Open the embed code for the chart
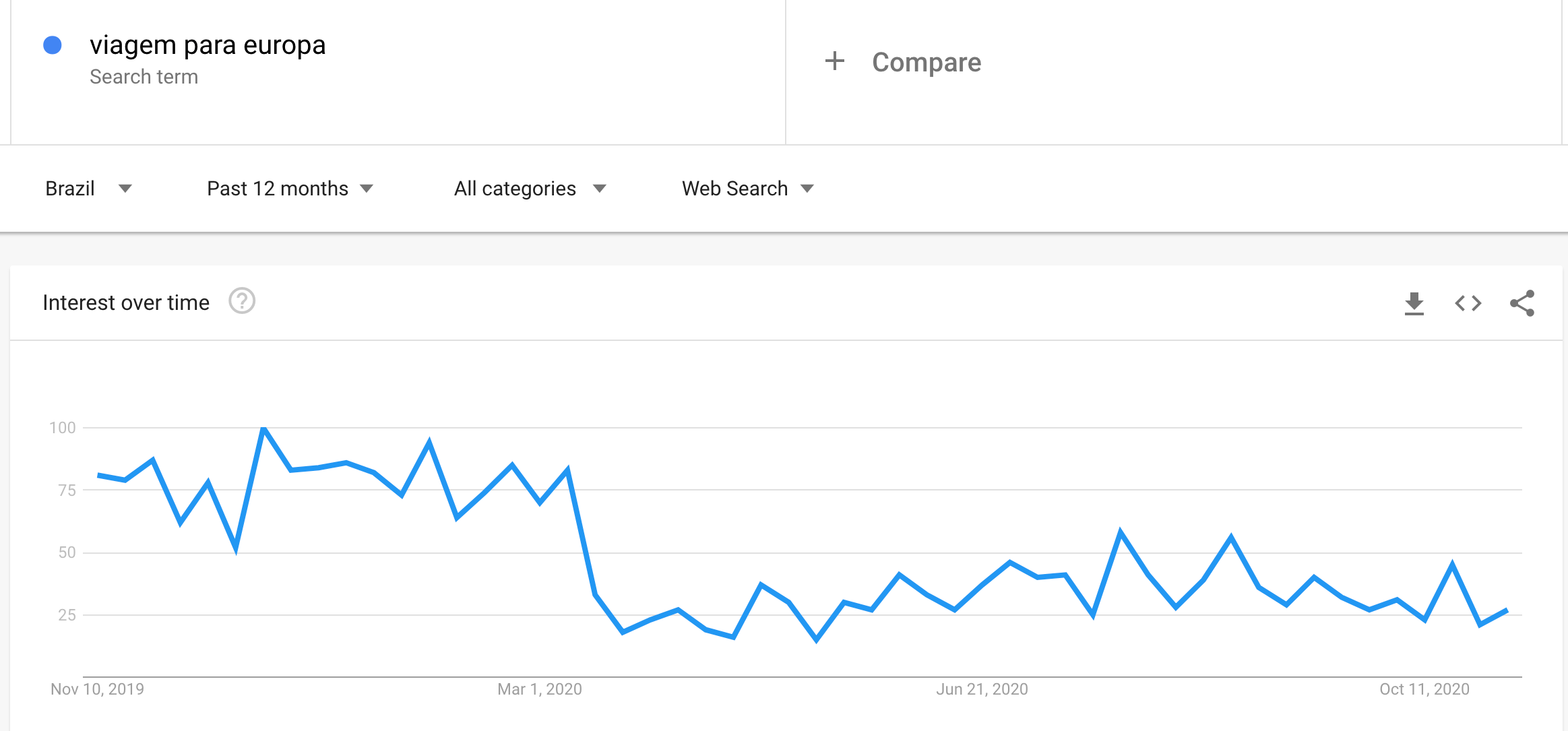1568x731 pixels. coord(1468,303)
